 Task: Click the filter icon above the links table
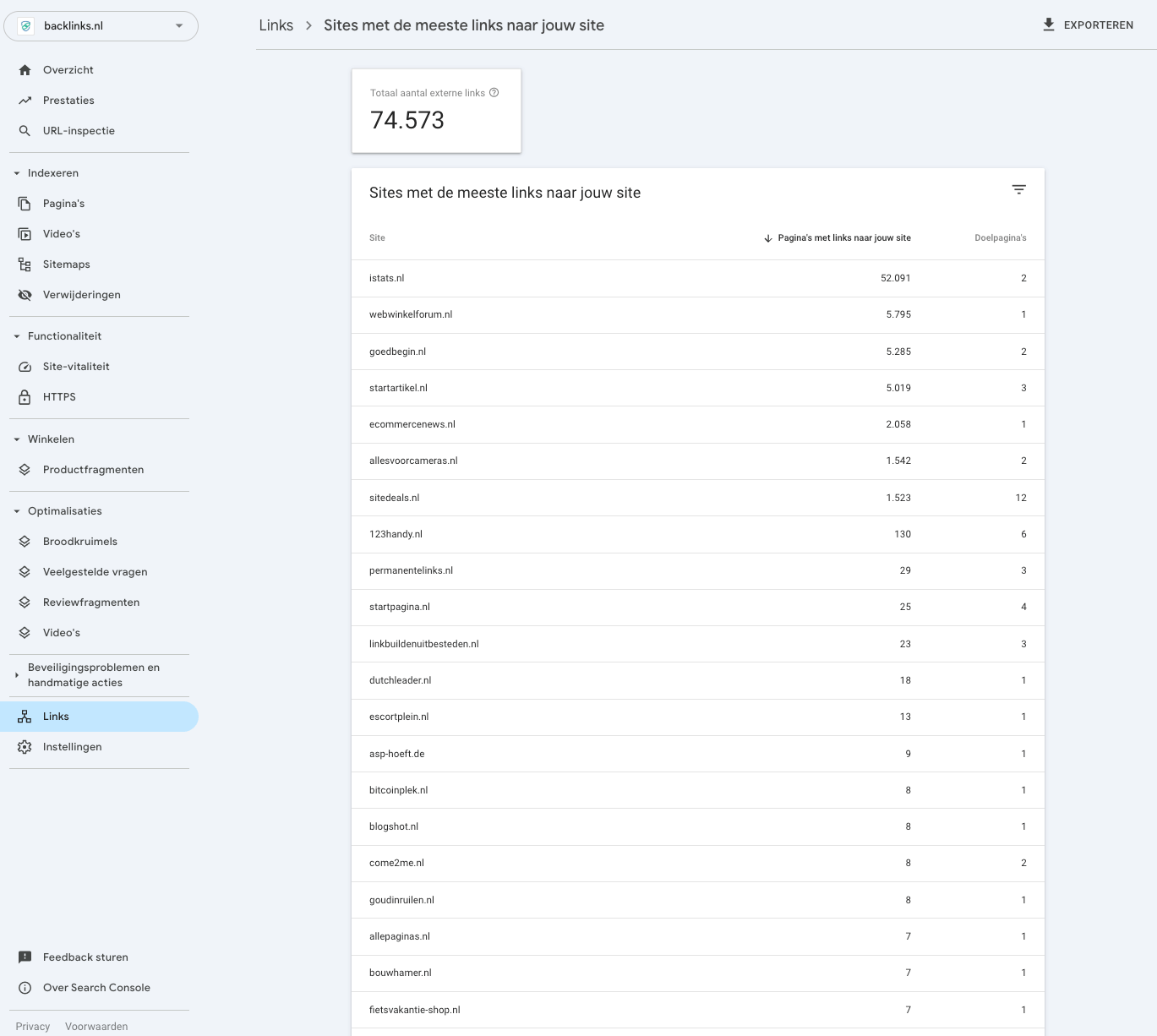click(x=1018, y=189)
